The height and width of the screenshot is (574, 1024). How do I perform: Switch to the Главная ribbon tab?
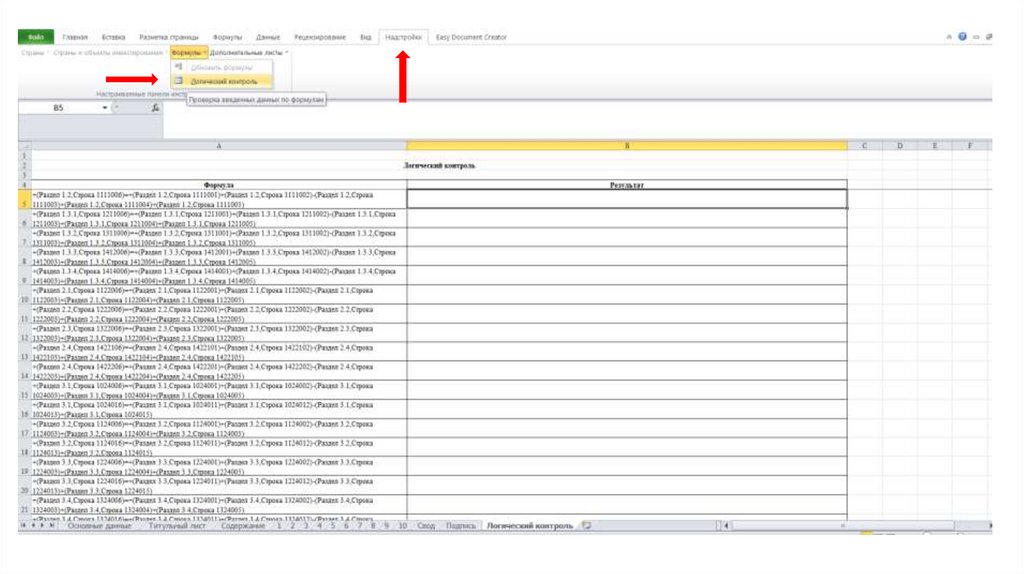pyautogui.click(x=75, y=37)
